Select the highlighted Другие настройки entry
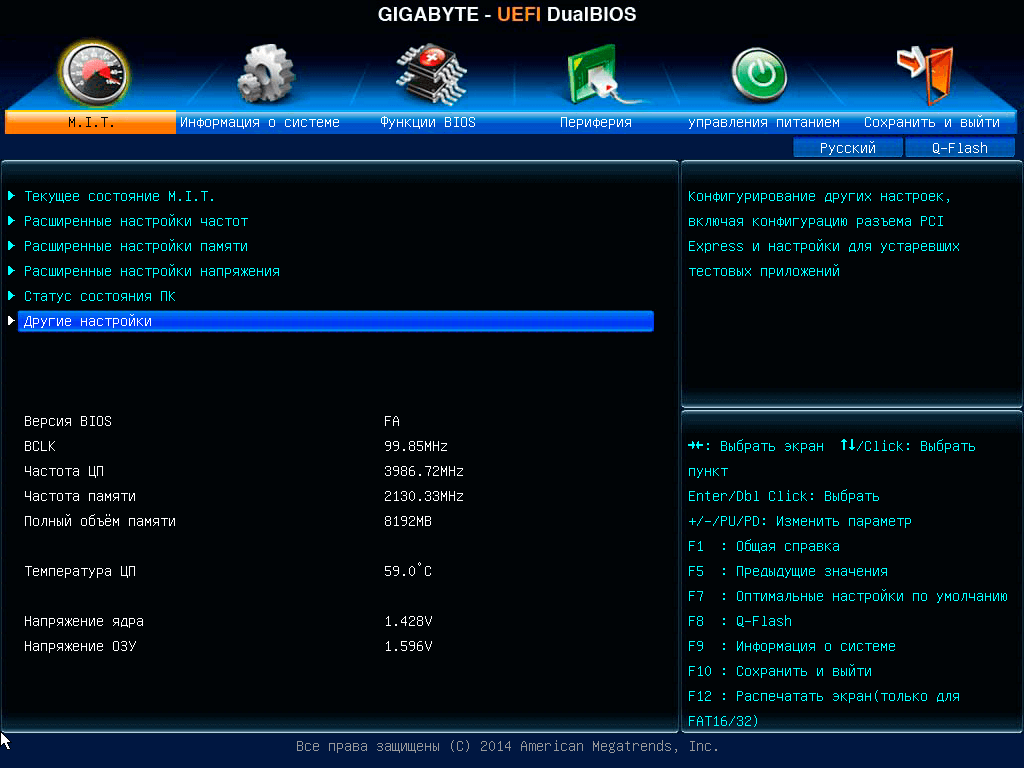The width and height of the screenshot is (1024, 768). (x=336, y=321)
